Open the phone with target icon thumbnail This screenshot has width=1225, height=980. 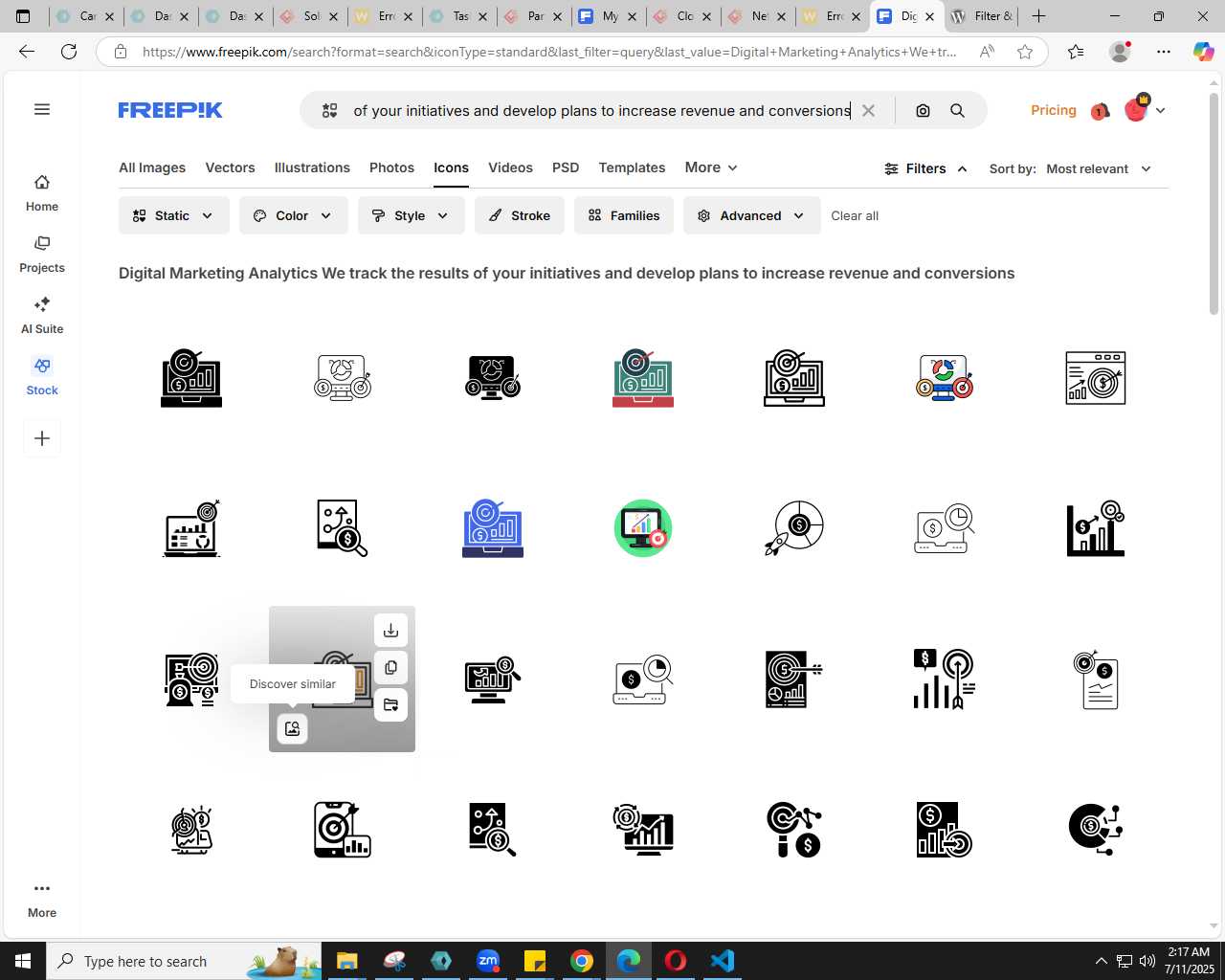coord(342,830)
